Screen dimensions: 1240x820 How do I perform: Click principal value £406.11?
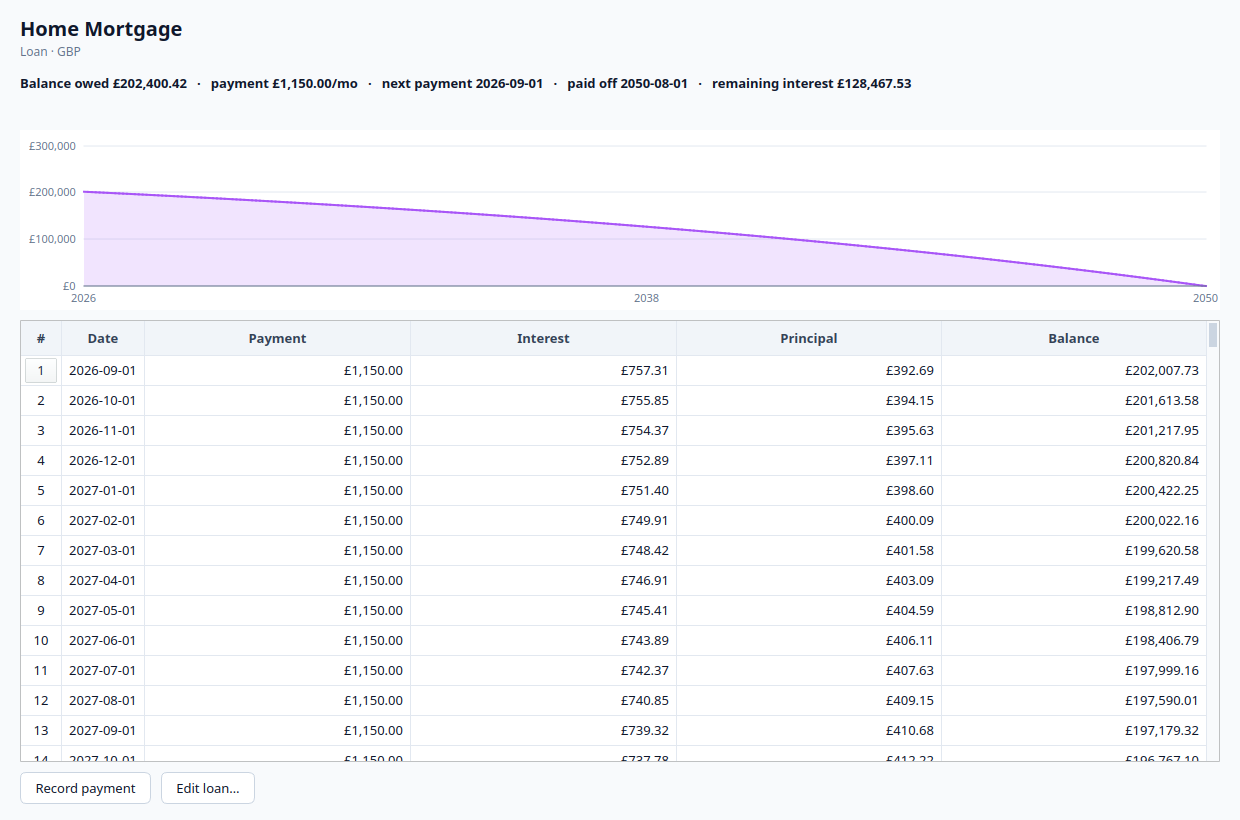(910, 641)
